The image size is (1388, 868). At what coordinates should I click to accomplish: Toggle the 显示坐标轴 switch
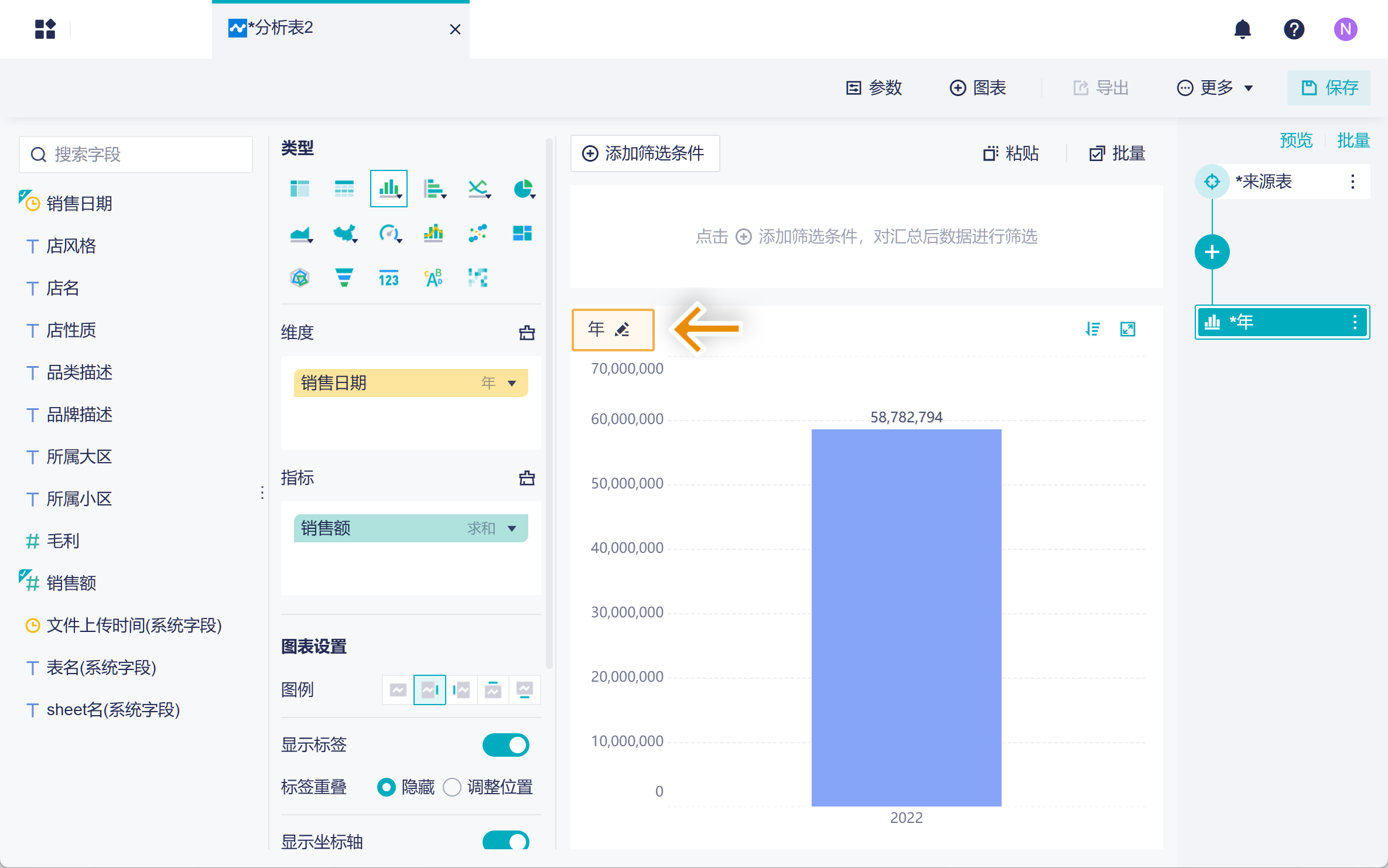tap(505, 841)
